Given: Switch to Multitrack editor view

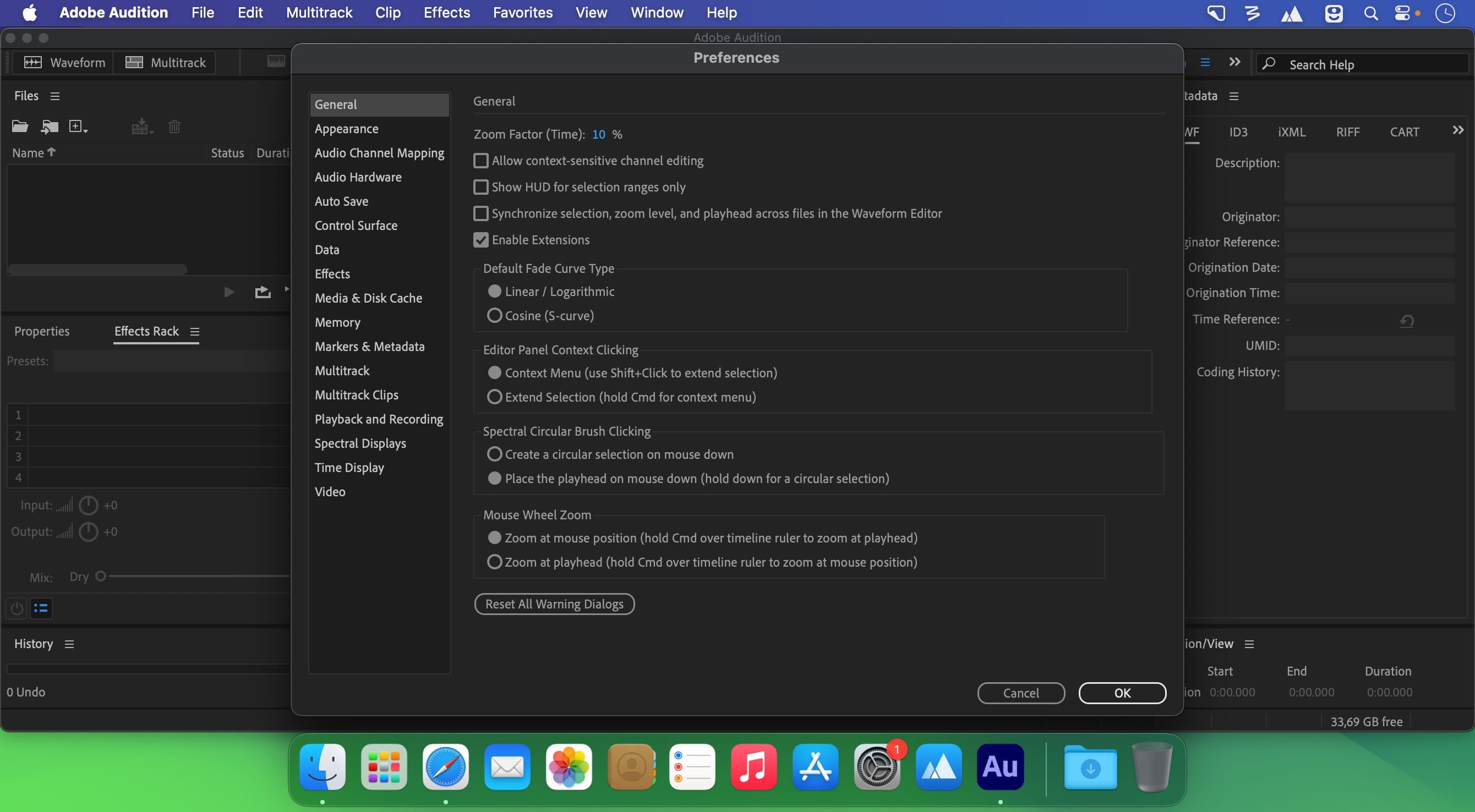Looking at the screenshot, I should [165, 62].
